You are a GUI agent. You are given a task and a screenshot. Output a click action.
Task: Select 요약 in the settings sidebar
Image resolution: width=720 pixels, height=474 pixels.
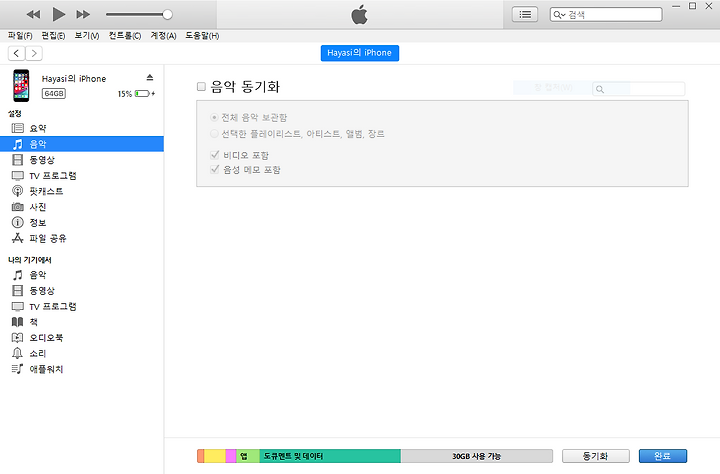click(x=82, y=128)
